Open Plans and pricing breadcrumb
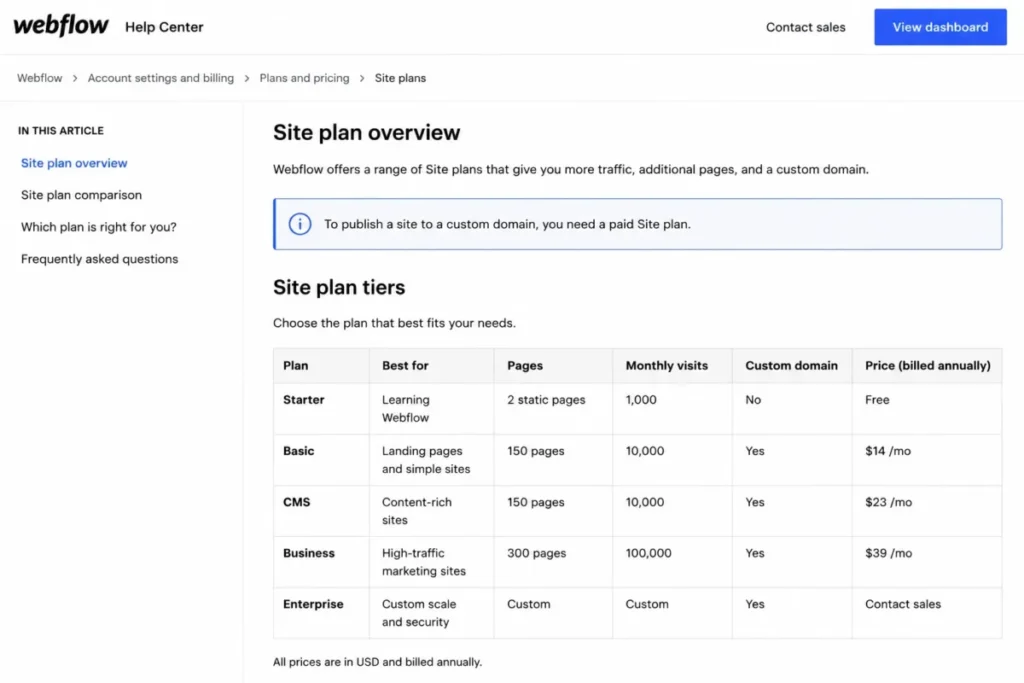The image size is (1024, 683). coord(304,78)
